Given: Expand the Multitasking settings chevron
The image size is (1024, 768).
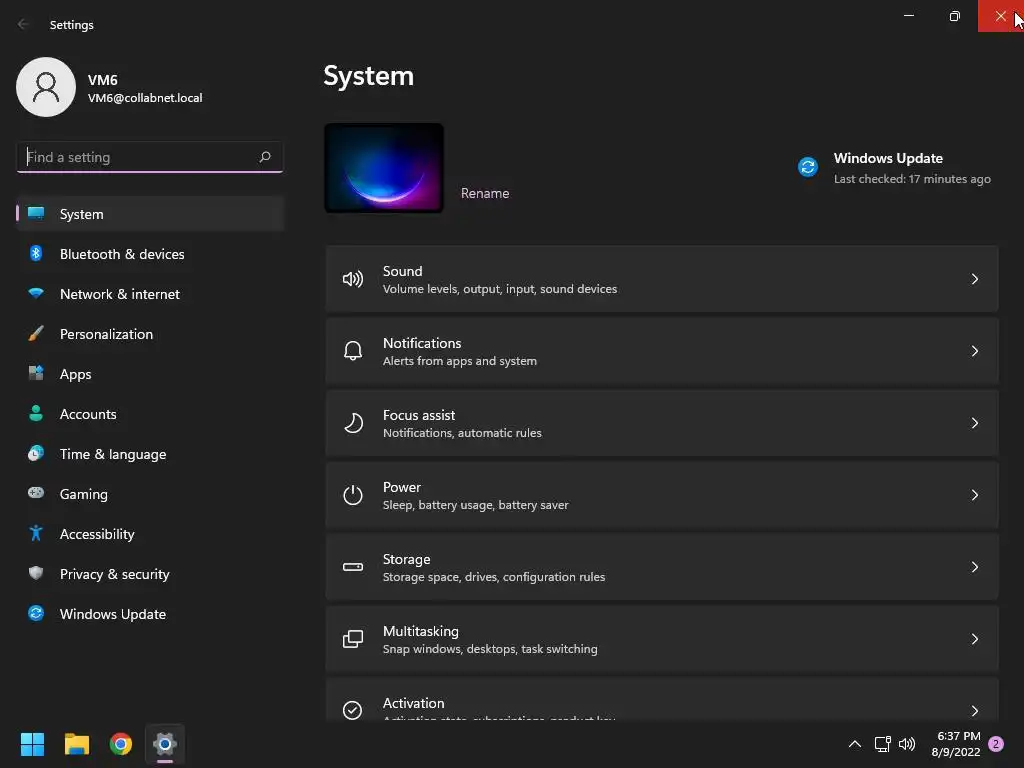Looking at the screenshot, I should tap(974, 639).
